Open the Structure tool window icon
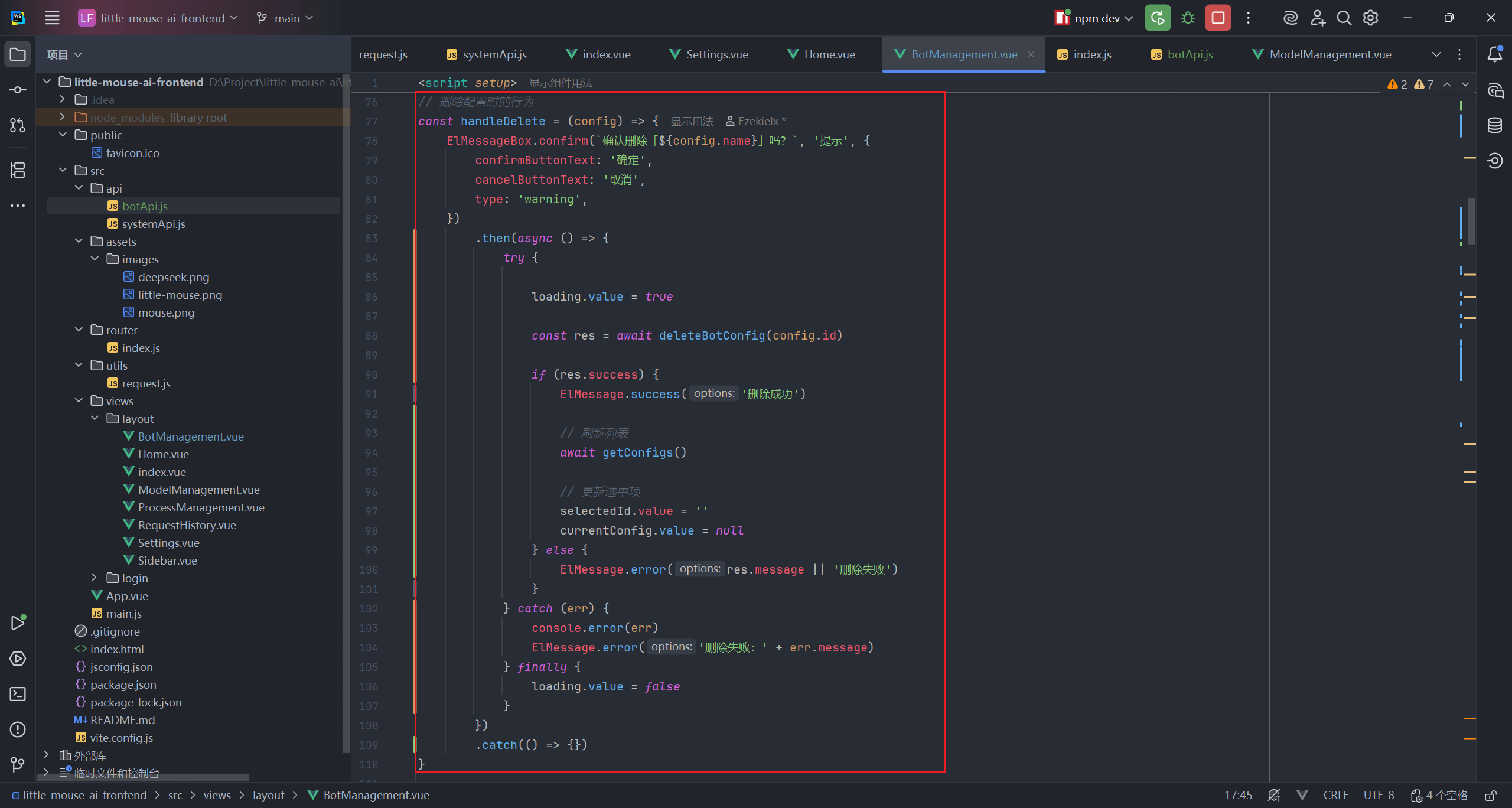This screenshot has height=808, width=1512. [x=18, y=170]
